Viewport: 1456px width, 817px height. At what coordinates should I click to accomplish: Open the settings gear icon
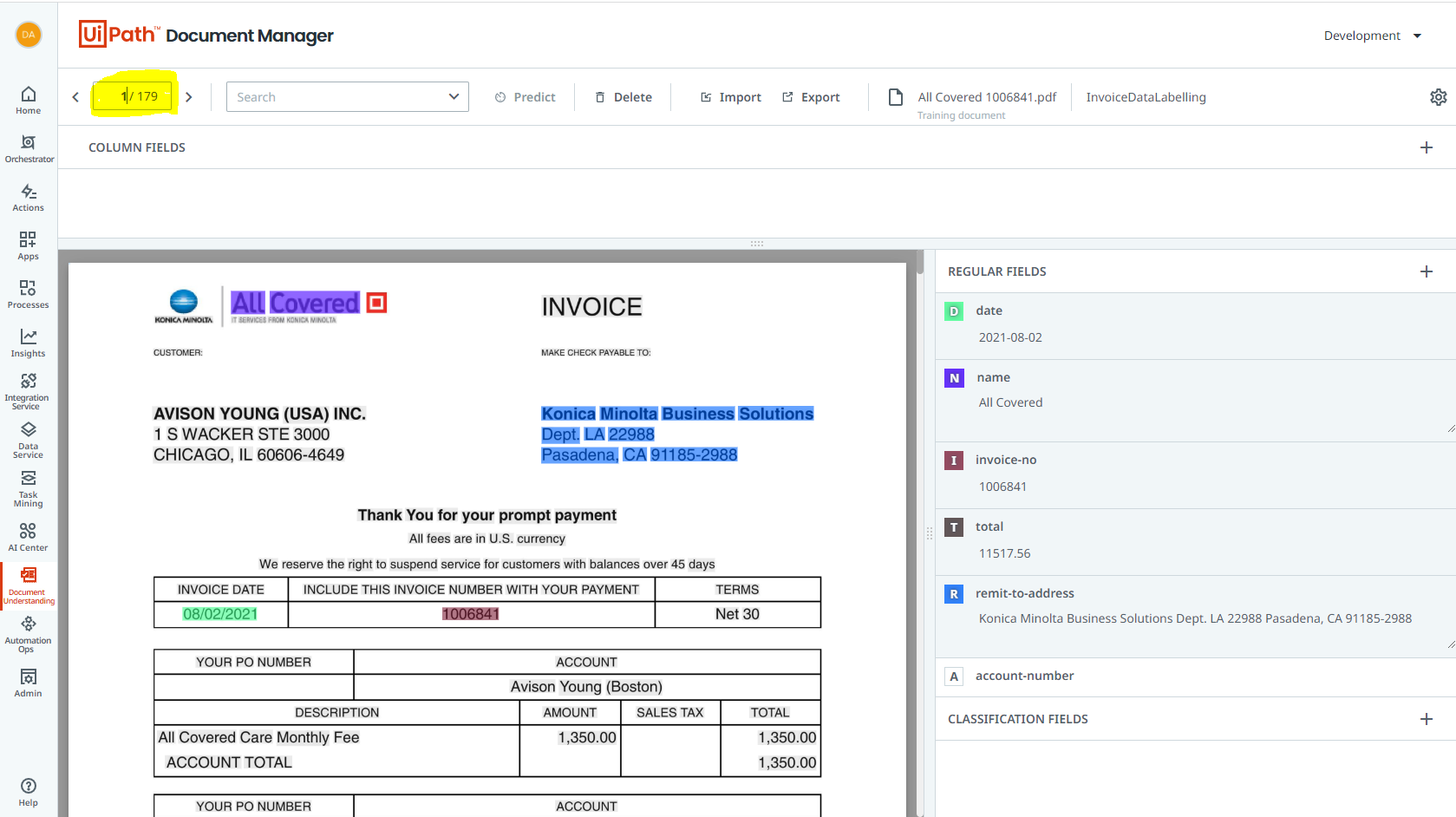[x=1438, y=97]
